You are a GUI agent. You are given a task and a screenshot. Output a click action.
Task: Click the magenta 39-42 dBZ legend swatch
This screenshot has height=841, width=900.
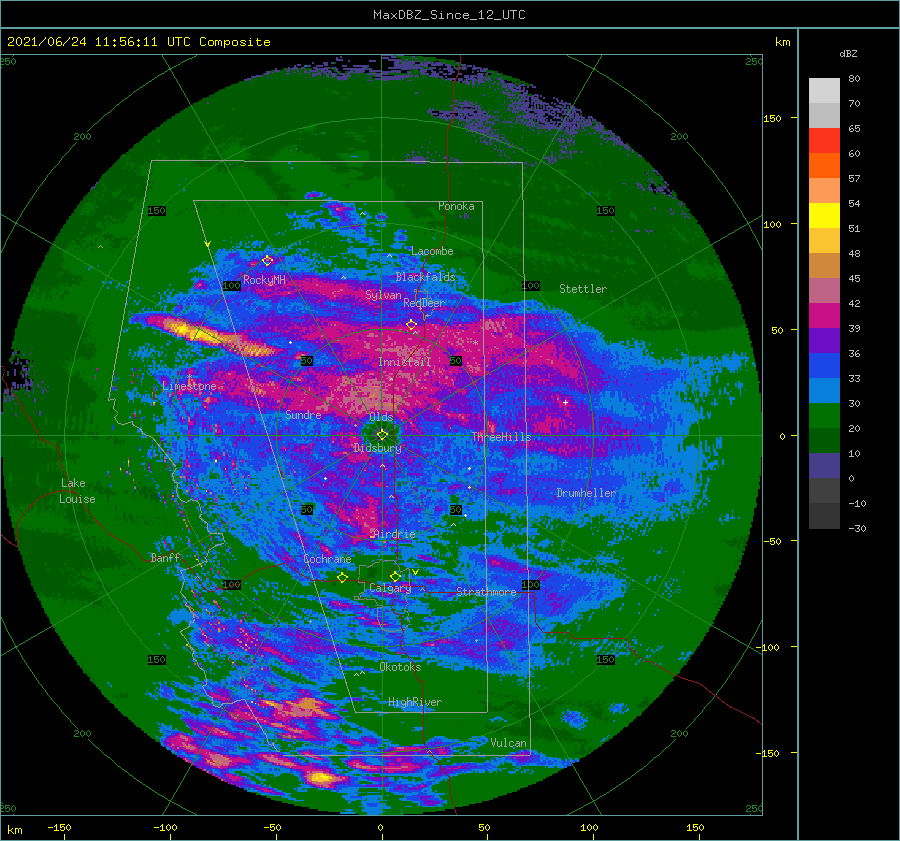824,316
